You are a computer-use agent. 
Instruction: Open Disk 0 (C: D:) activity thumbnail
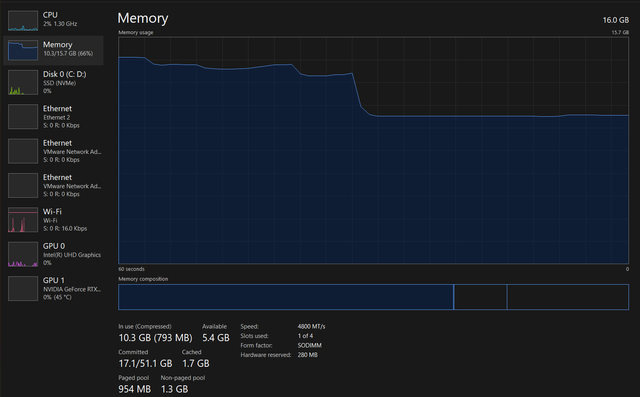23,82
